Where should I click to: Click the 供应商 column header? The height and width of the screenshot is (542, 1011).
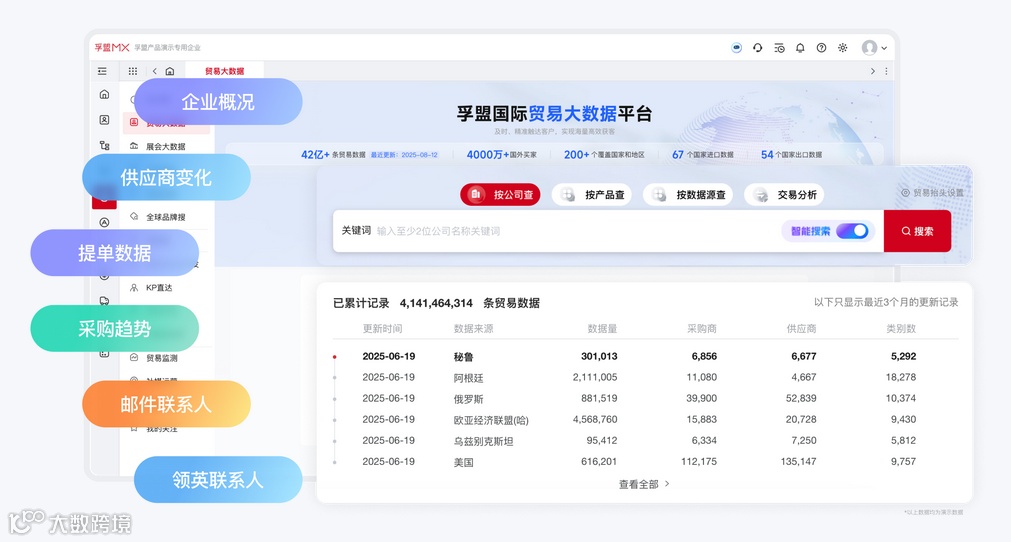[x=801, y=329]
